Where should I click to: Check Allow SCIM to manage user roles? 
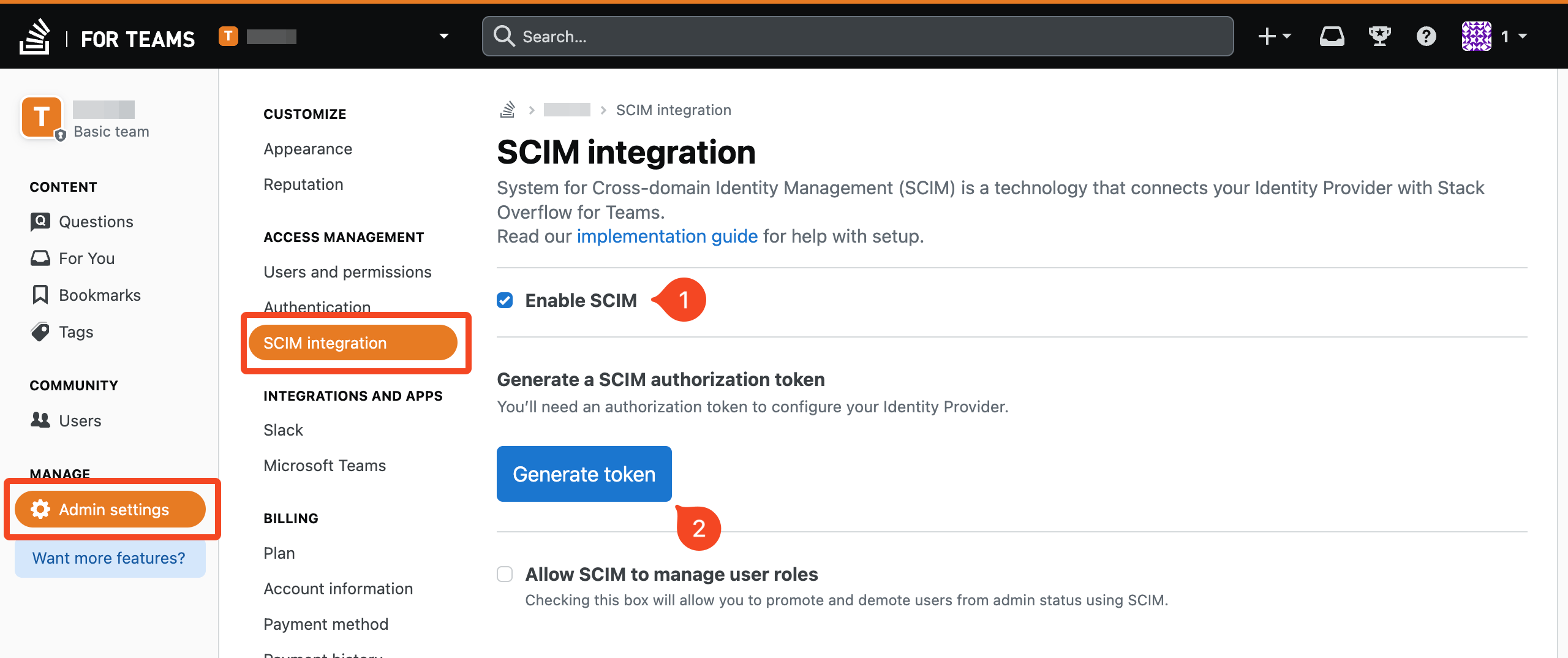pyautogui.click(x=505, y=574)
